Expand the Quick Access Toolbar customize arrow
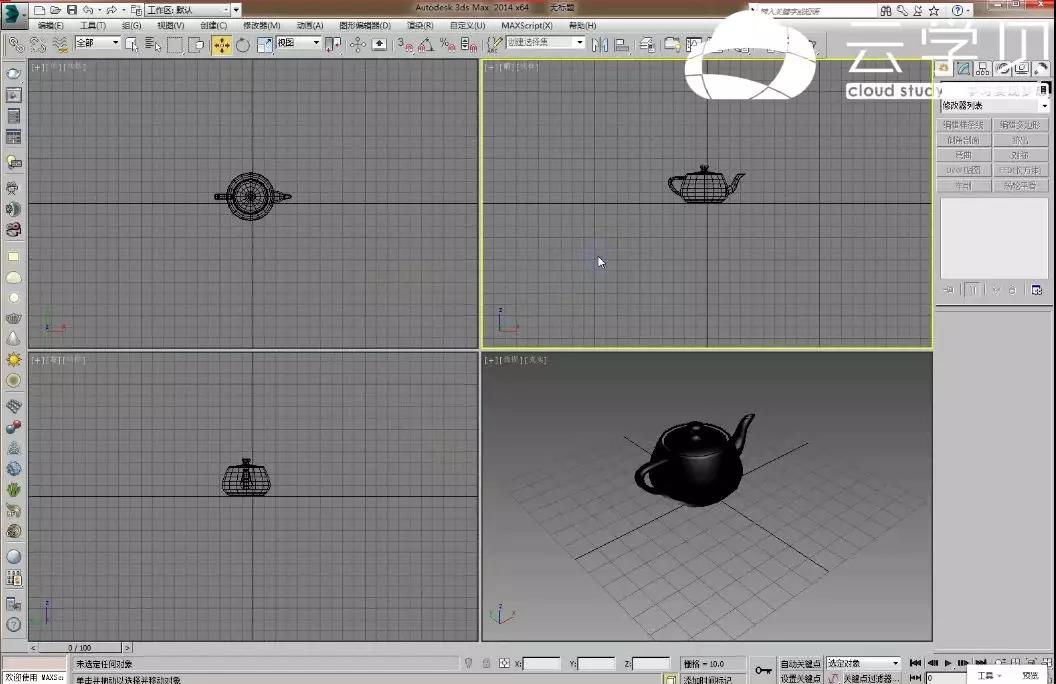 click(x=236, y=10)
